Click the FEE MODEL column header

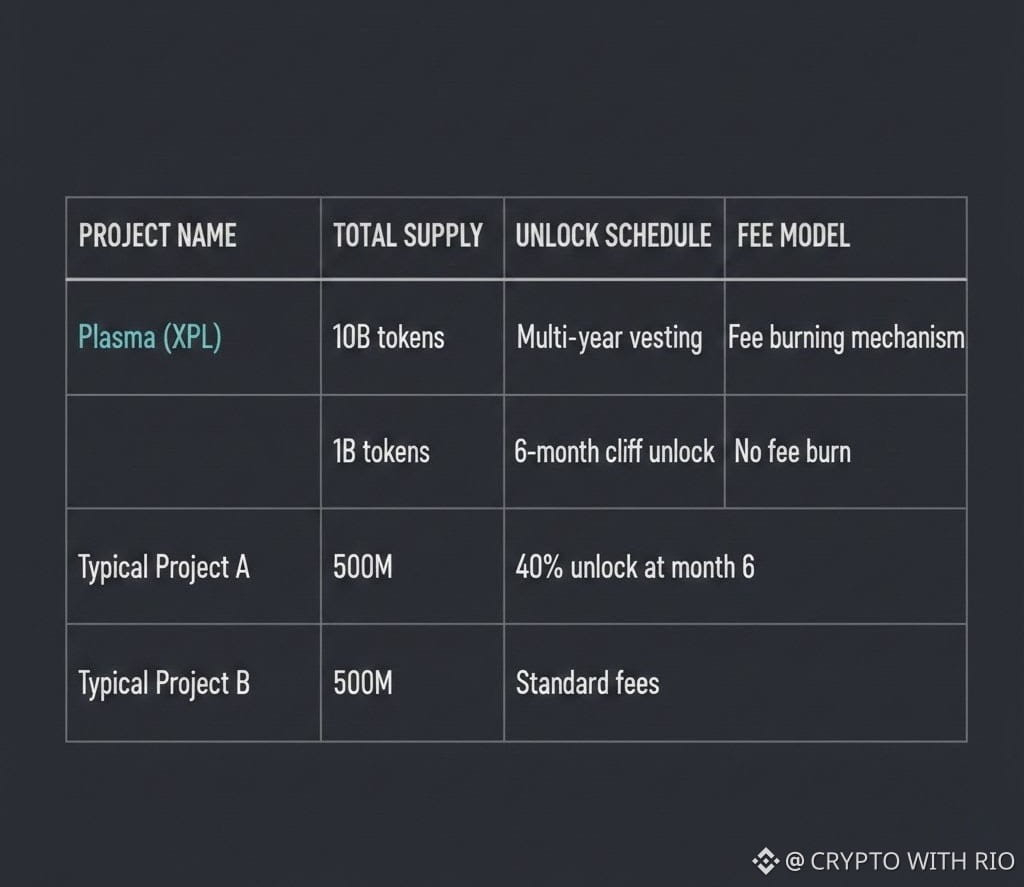click(793, 236)
